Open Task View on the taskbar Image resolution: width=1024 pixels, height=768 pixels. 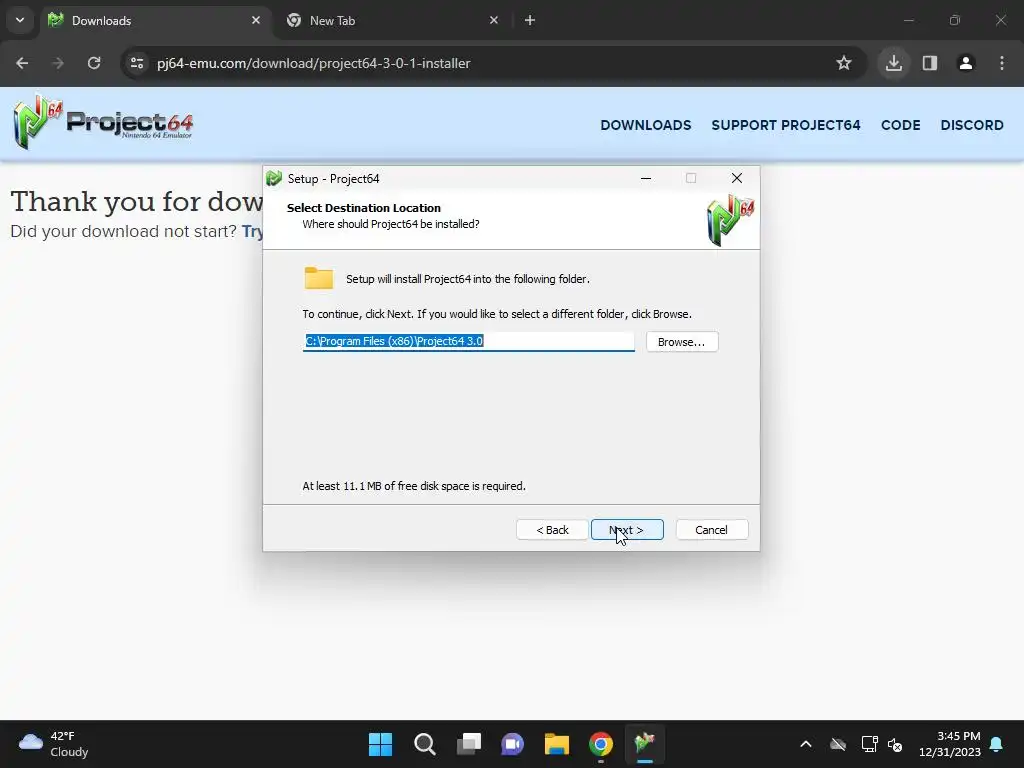[x=469, y=744]
